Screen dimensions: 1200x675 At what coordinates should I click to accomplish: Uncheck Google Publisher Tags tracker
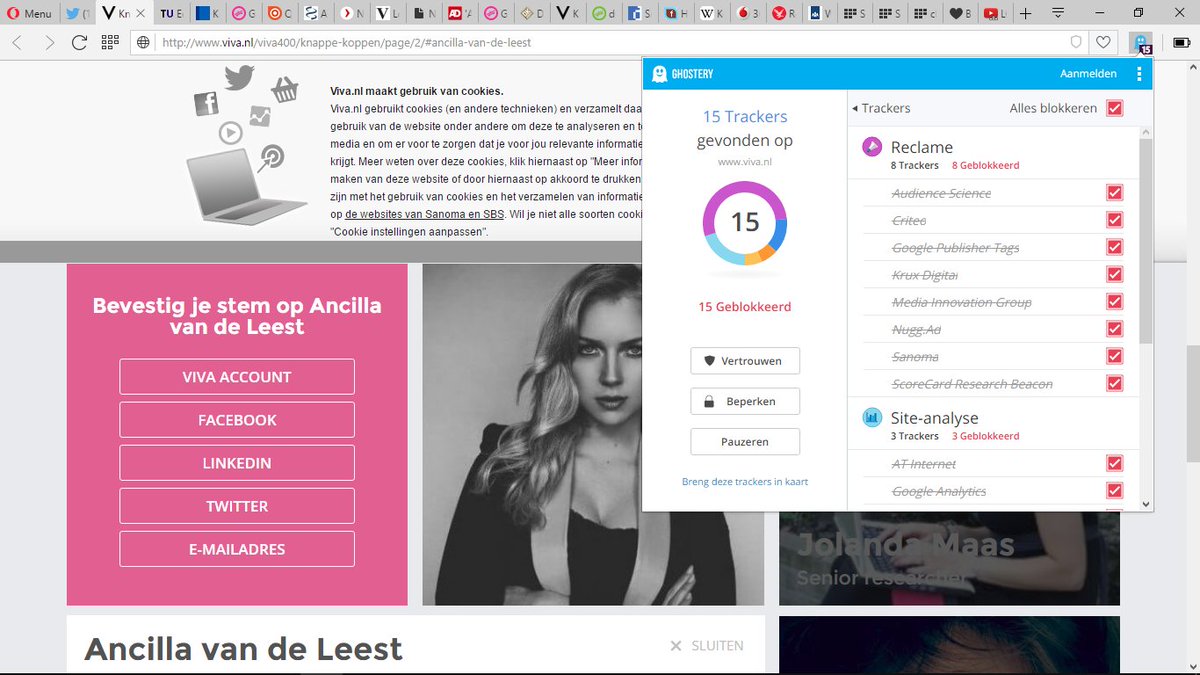point(1115,247)
